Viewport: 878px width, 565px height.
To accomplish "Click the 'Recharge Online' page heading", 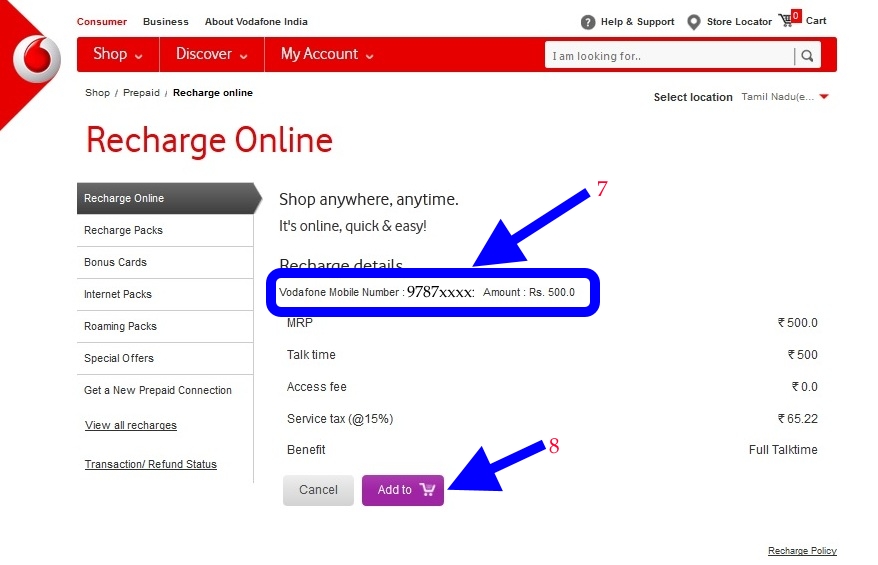I will point(209,140).
